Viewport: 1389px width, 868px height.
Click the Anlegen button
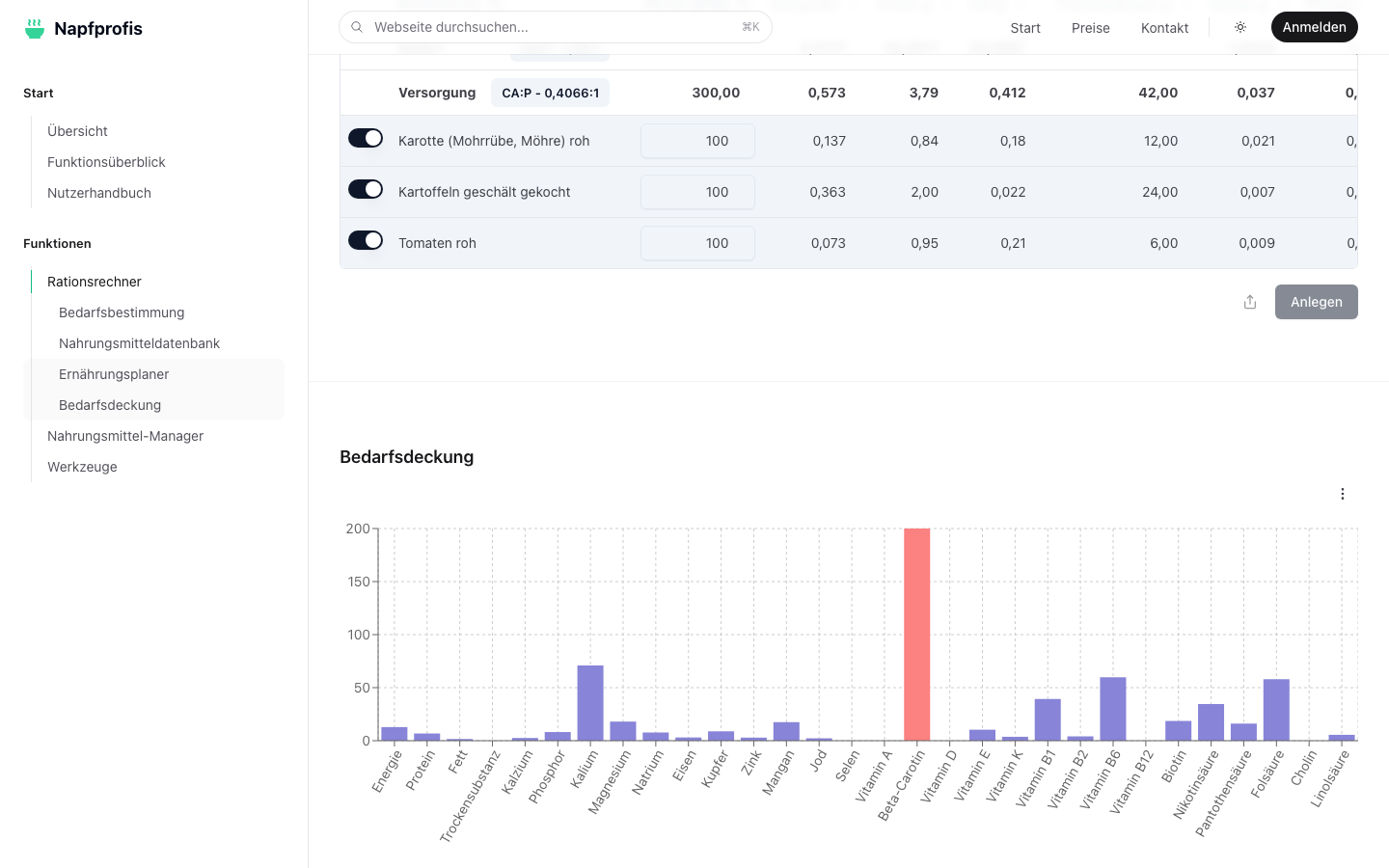(1317, 302)
